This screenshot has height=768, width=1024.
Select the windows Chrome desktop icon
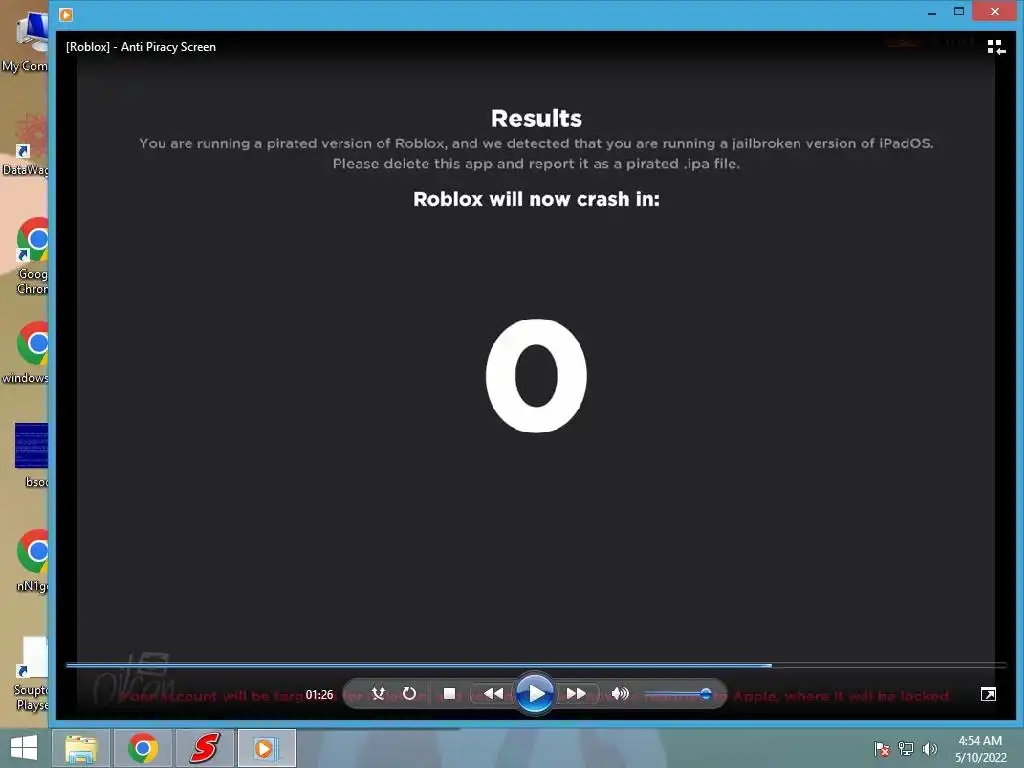[x=26, y=353]
